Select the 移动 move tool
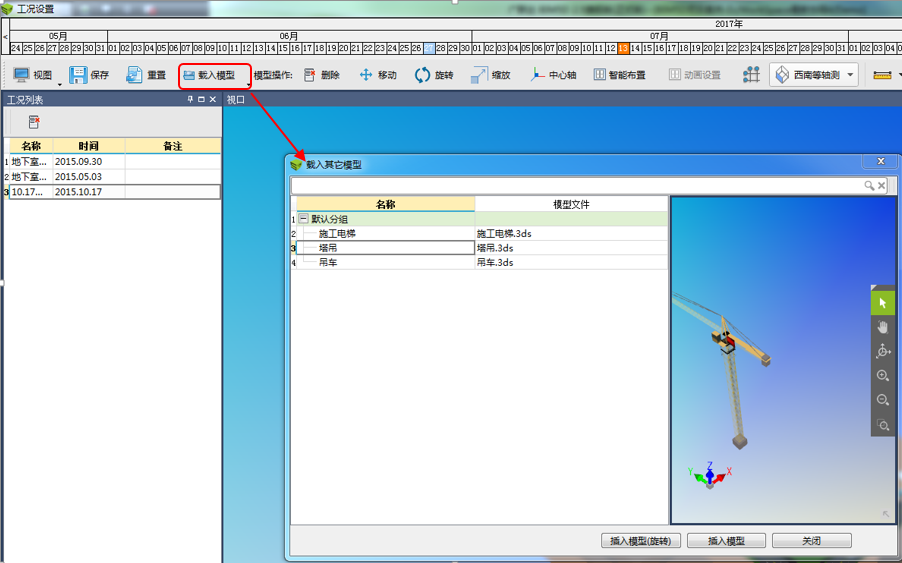Image resolution: width=902 pixels, height=563 pixels. (378, 75)
